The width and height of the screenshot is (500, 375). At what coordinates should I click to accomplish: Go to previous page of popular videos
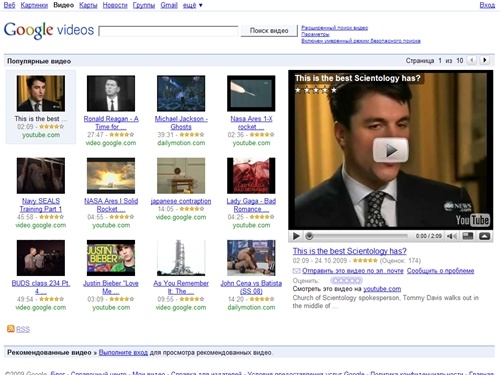pos(472,60)
